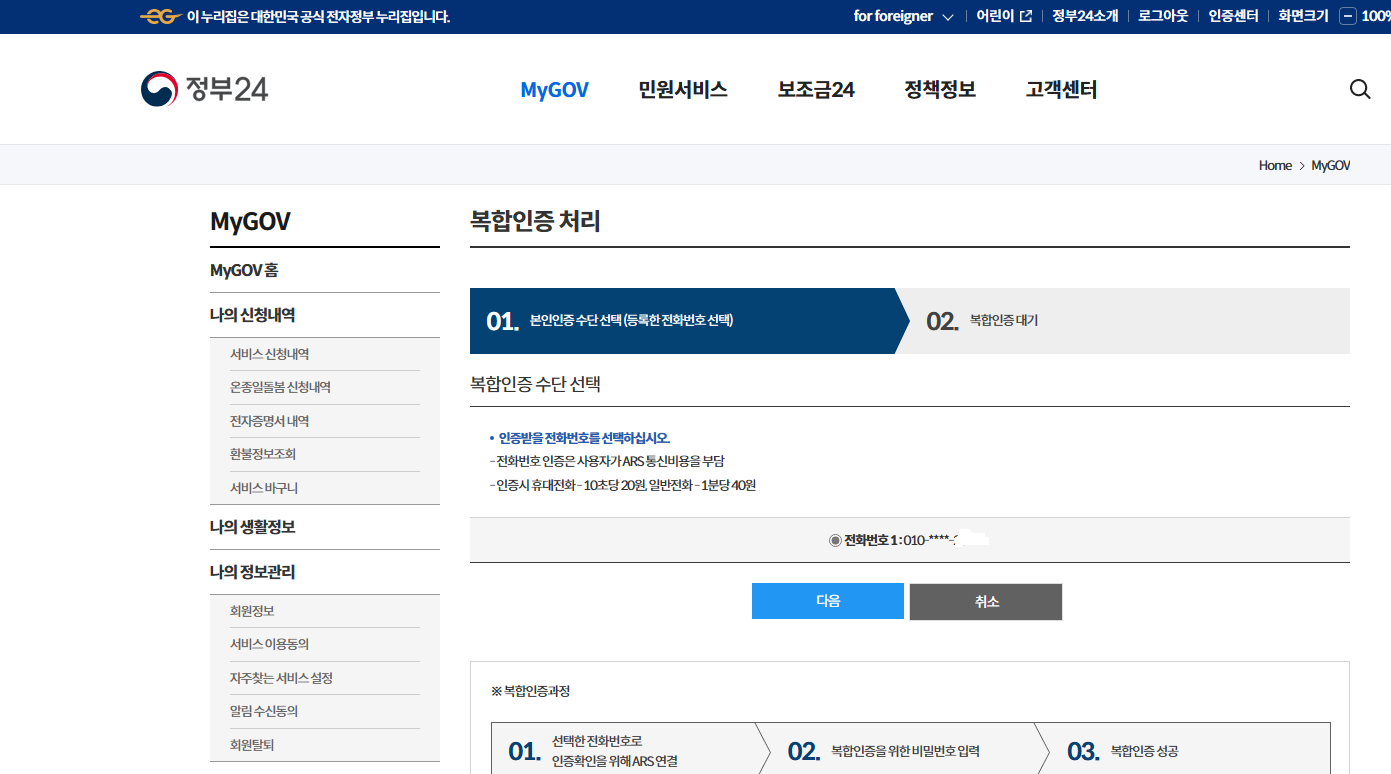Log out using the 로그아웃 link
The height and width of the screenshot is (774, 1391).
point(1161,15)
